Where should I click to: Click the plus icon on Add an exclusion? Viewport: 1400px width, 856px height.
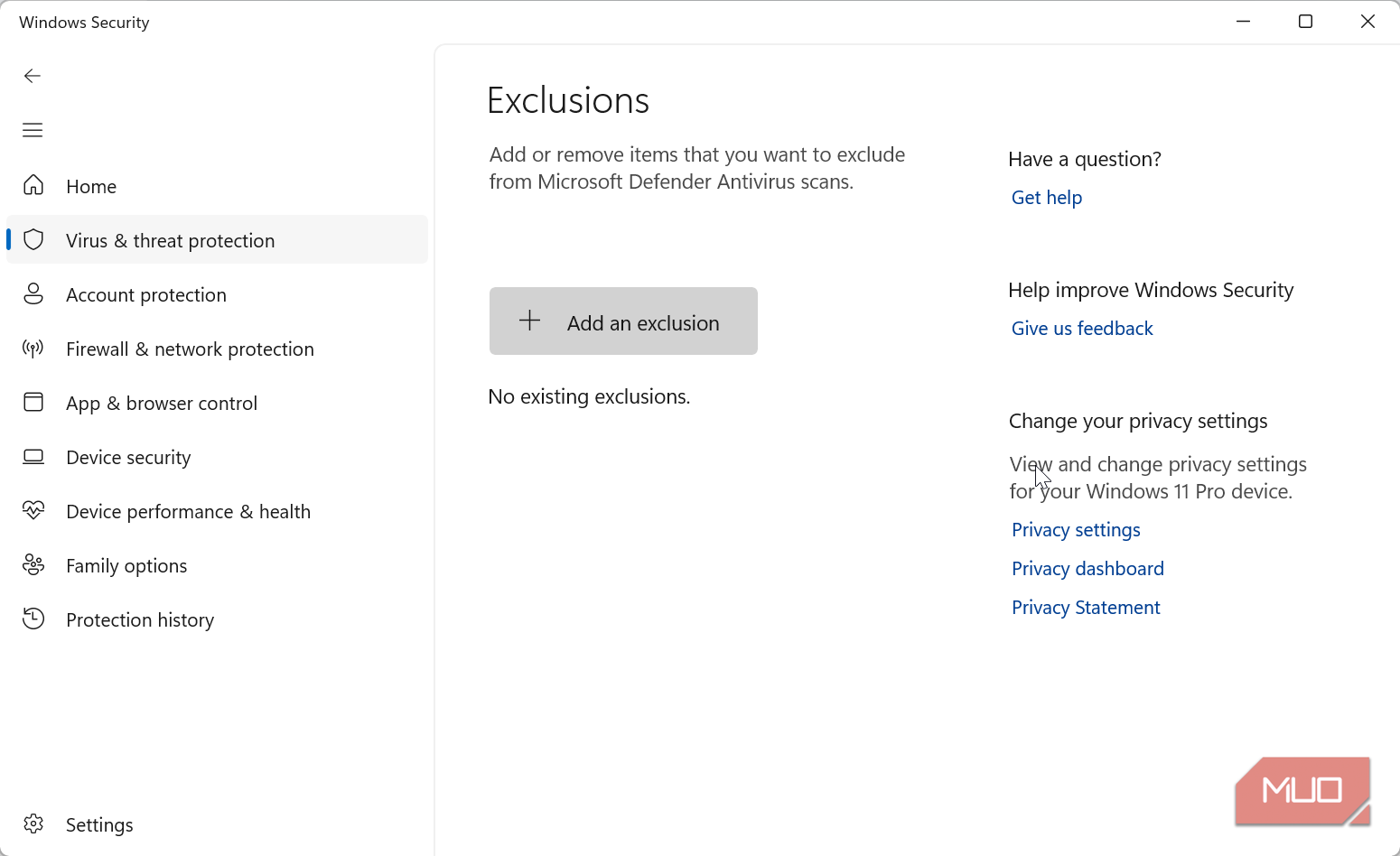point(530,321)
